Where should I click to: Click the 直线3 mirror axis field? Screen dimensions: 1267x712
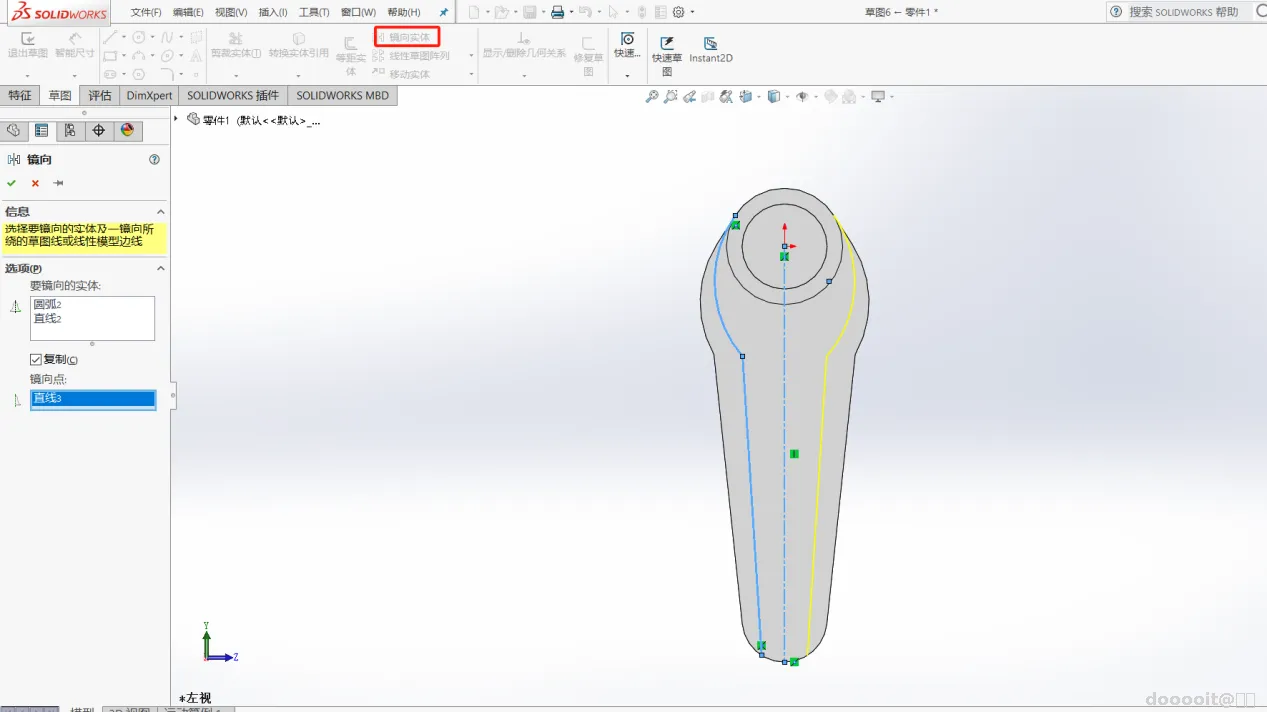93,399
